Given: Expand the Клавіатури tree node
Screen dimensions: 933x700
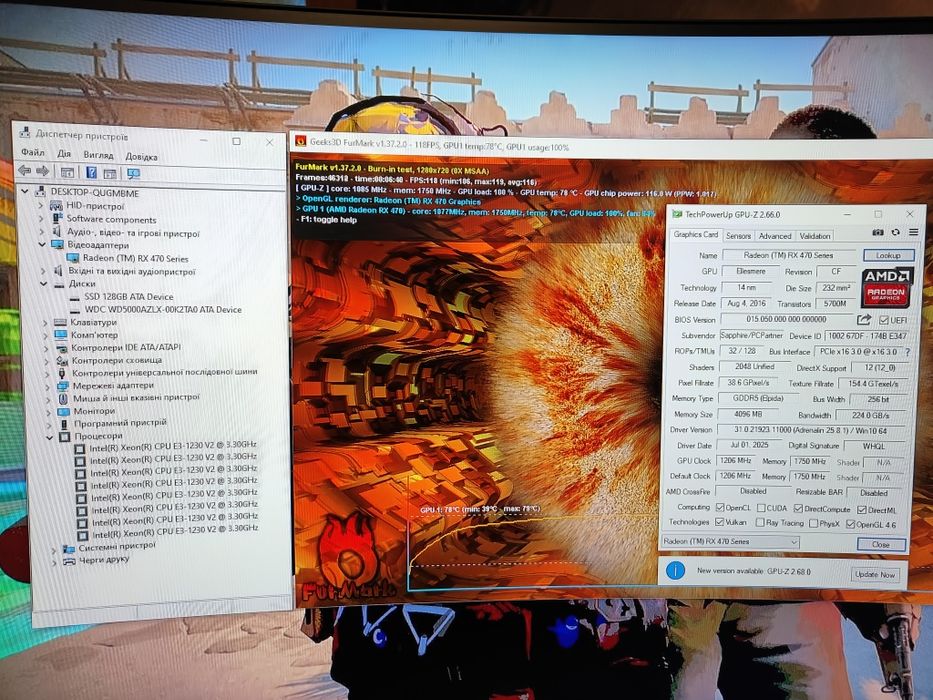Looking at the screenshot, I should pyautogui.click(x=45, y=323).
